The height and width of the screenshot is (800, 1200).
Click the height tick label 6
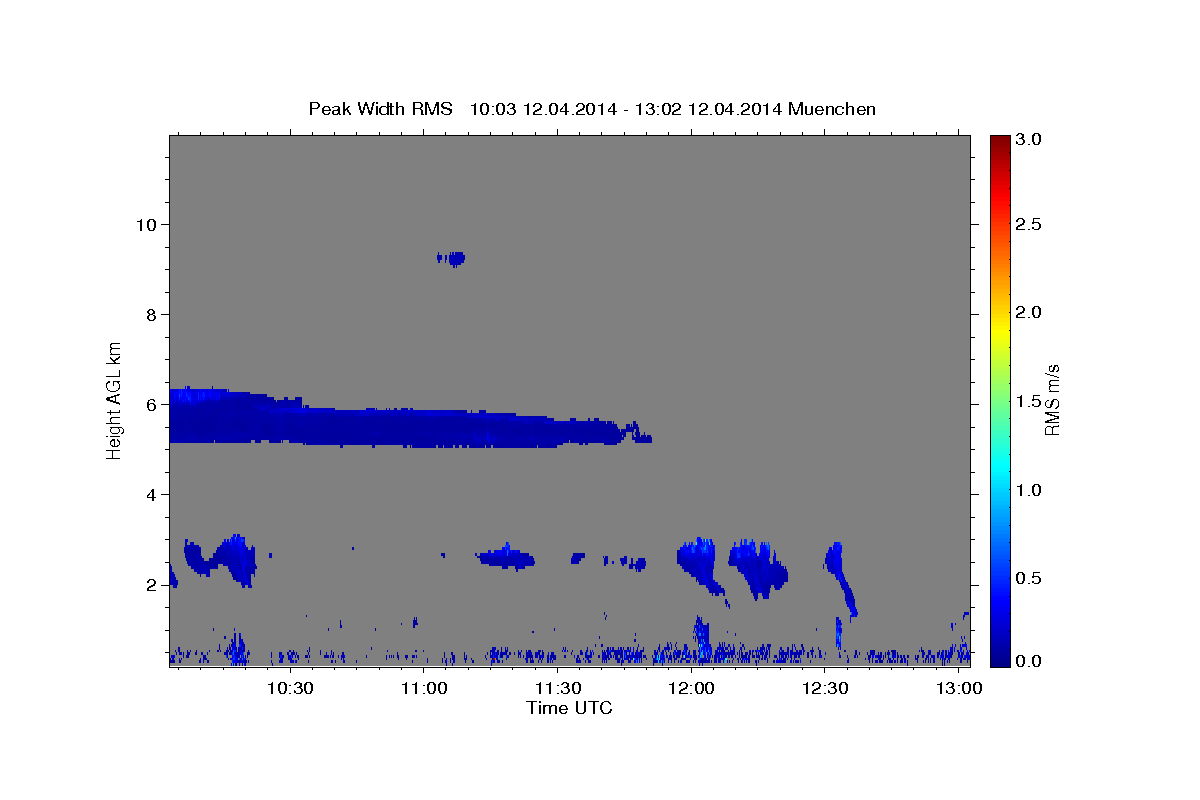(150, 404)
